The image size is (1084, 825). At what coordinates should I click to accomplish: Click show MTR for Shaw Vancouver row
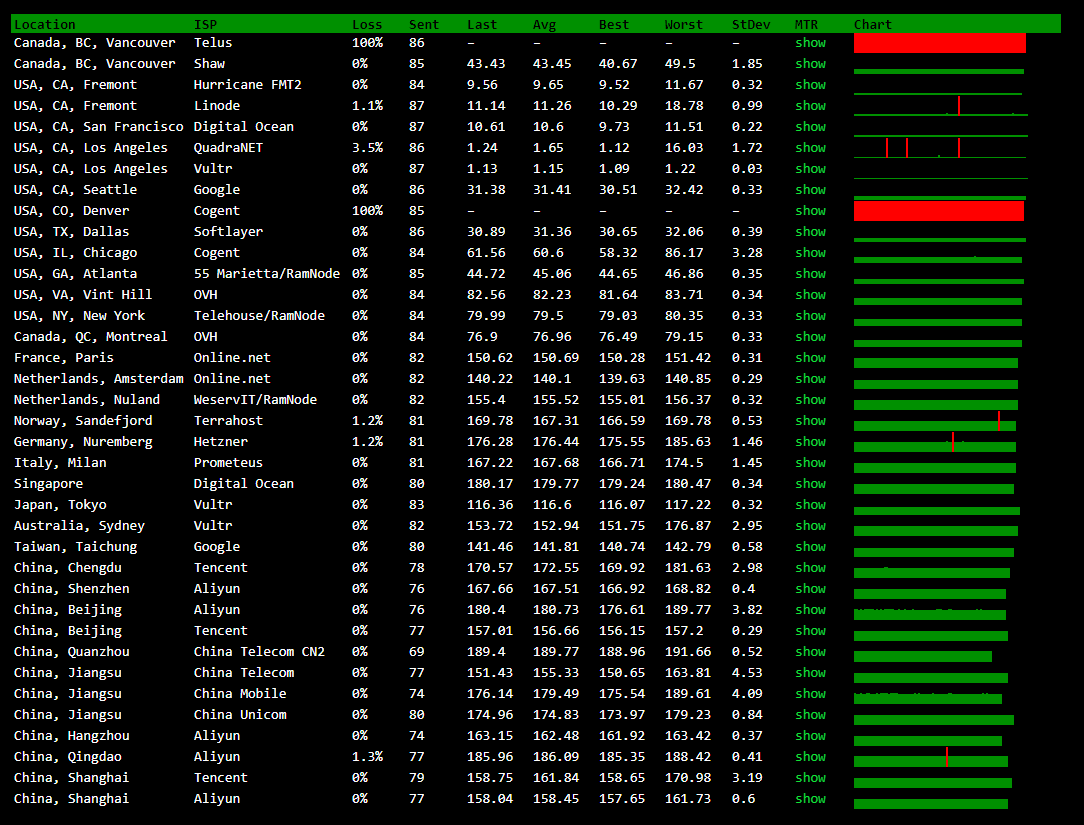coord(810,64)
